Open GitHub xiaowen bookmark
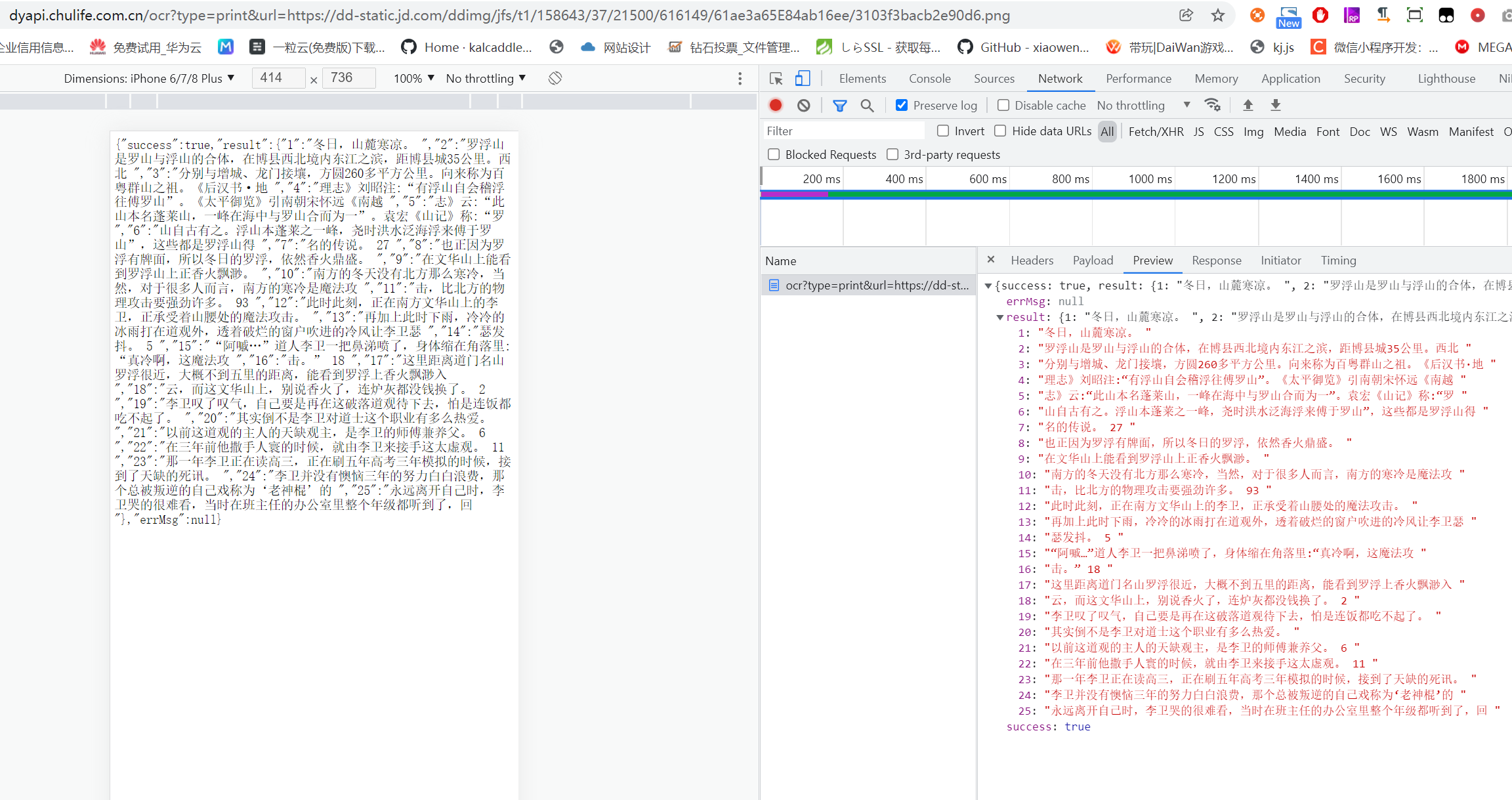The image size is (1512, 800). click(x=1024, y=47)
